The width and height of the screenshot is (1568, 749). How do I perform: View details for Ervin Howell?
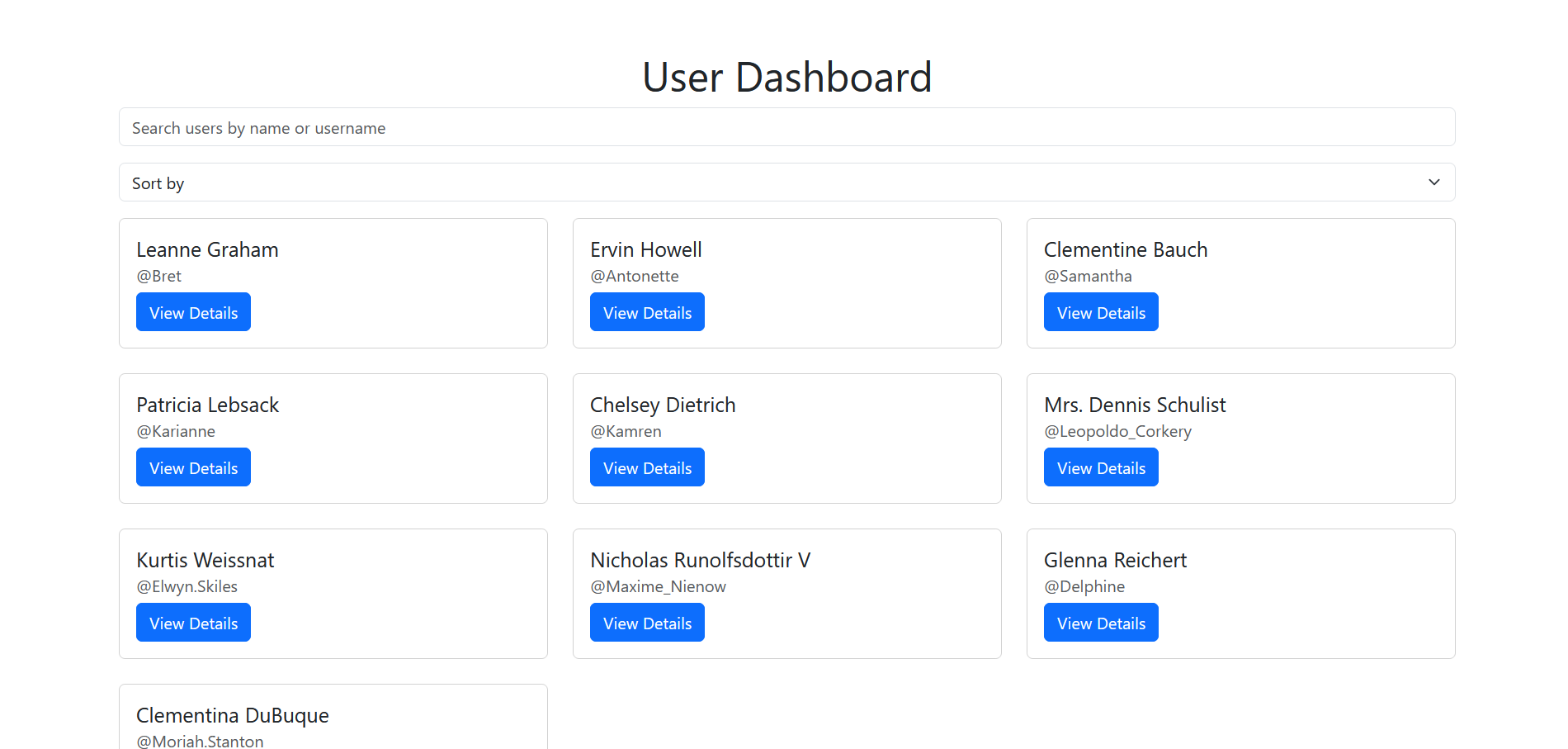647,312
